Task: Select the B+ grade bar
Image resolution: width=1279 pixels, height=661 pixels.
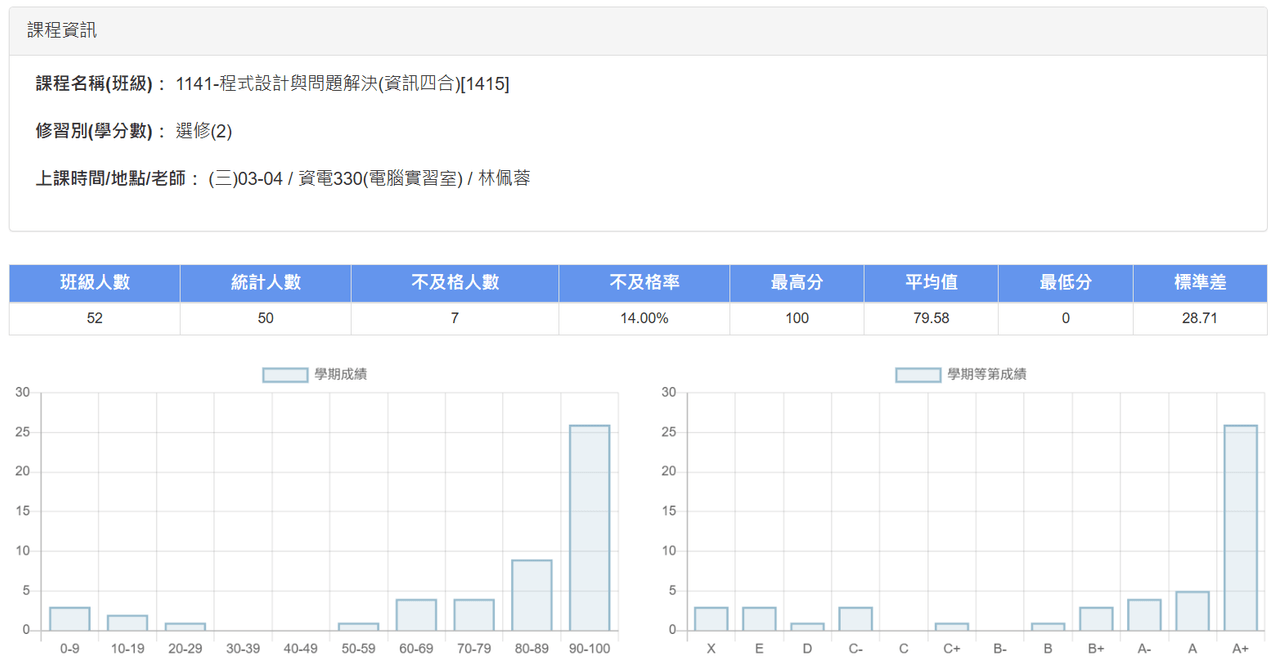Action: (1096, 619)
